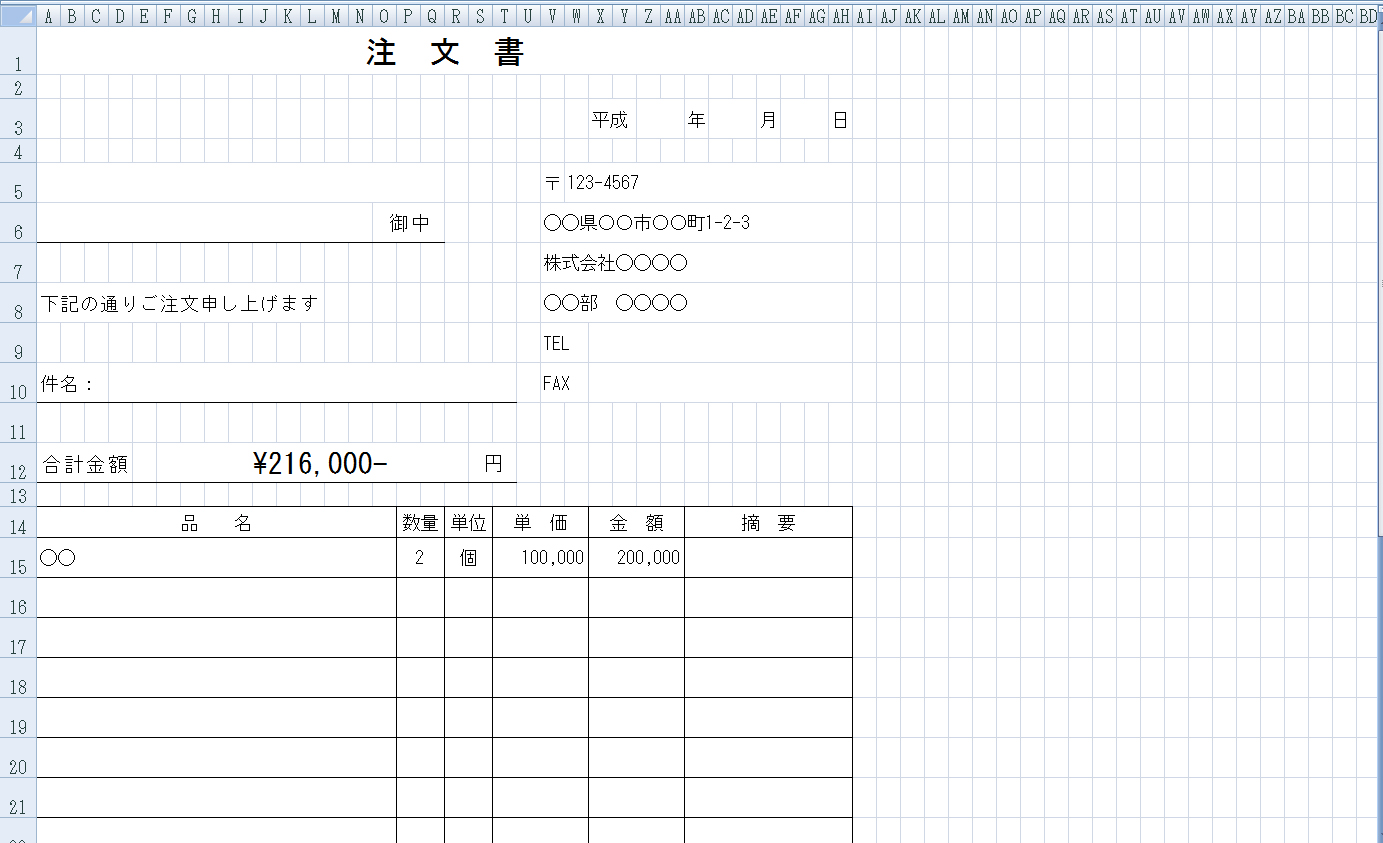Viewport: 1383px width, 843px height.
Task: Click the 単 価 table header
Action: tap(540, 522)
